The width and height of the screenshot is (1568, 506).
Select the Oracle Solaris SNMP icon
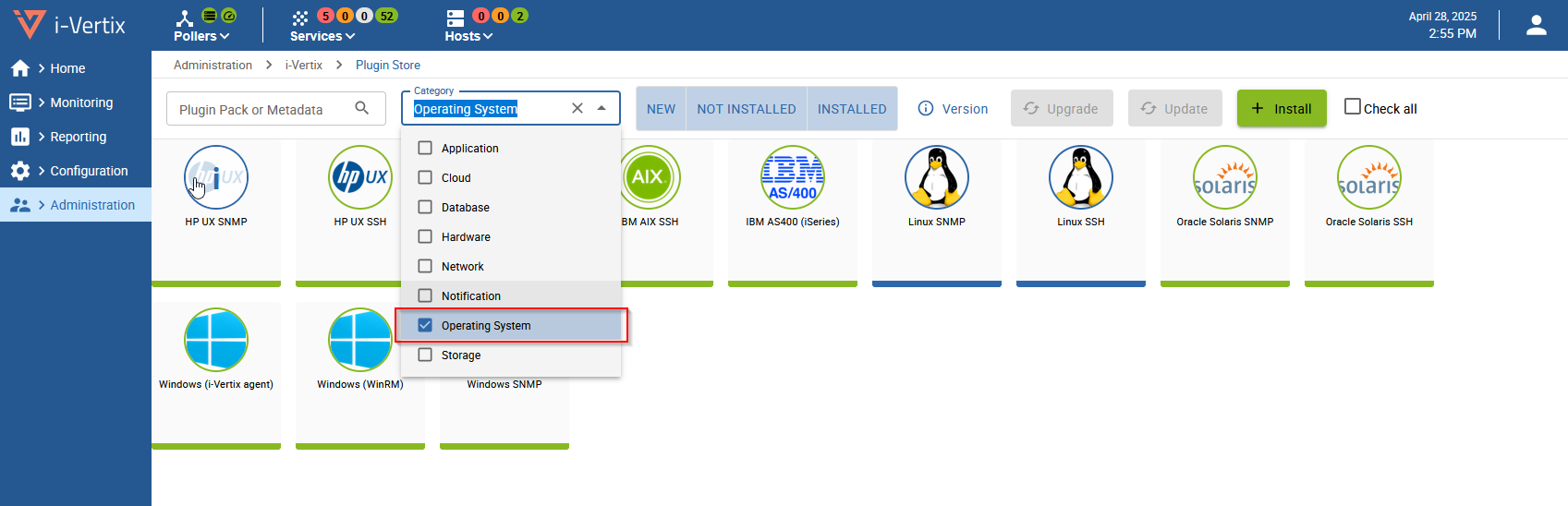pyautogui.click(x=1225, y=177)
